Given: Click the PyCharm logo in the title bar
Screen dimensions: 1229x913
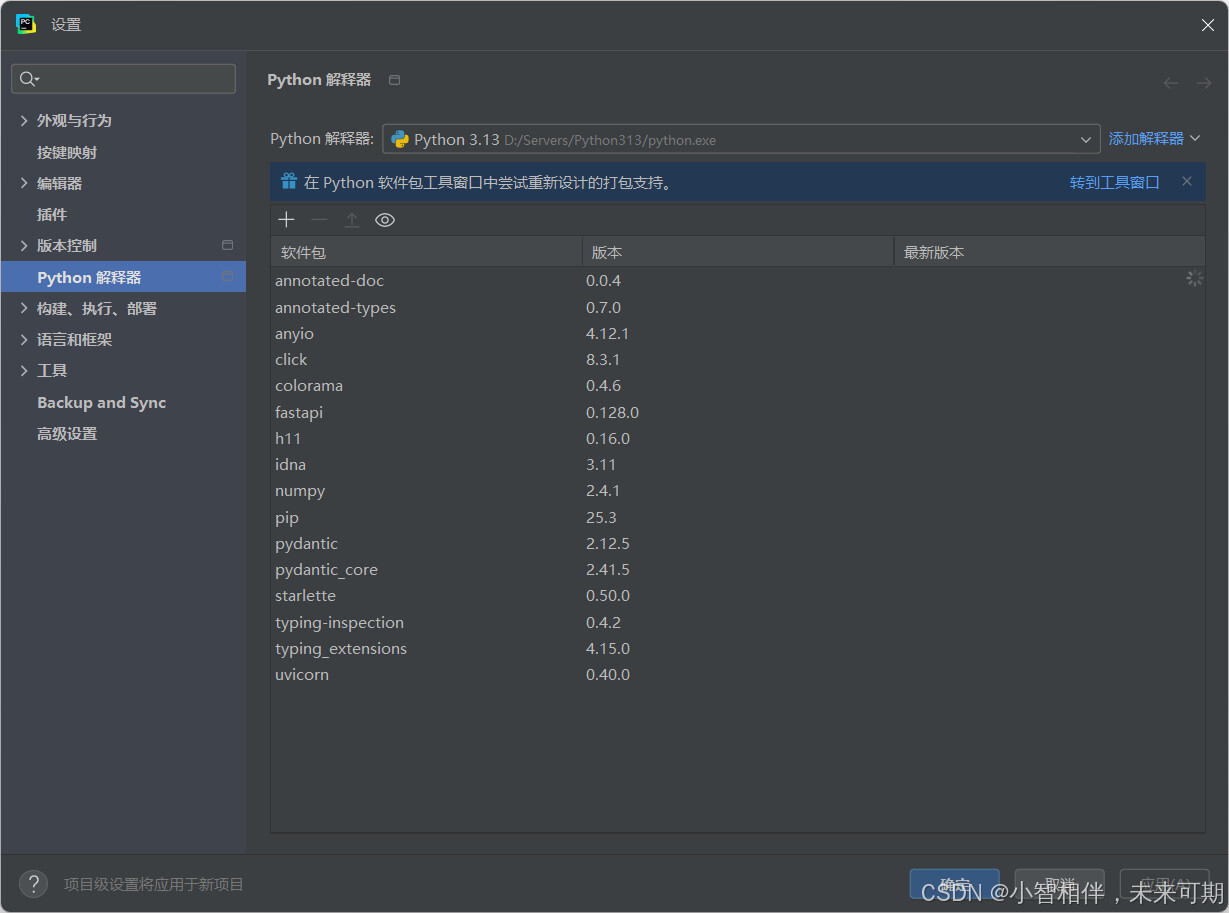Looking at the screenshot, I should [x=26, y=24].
